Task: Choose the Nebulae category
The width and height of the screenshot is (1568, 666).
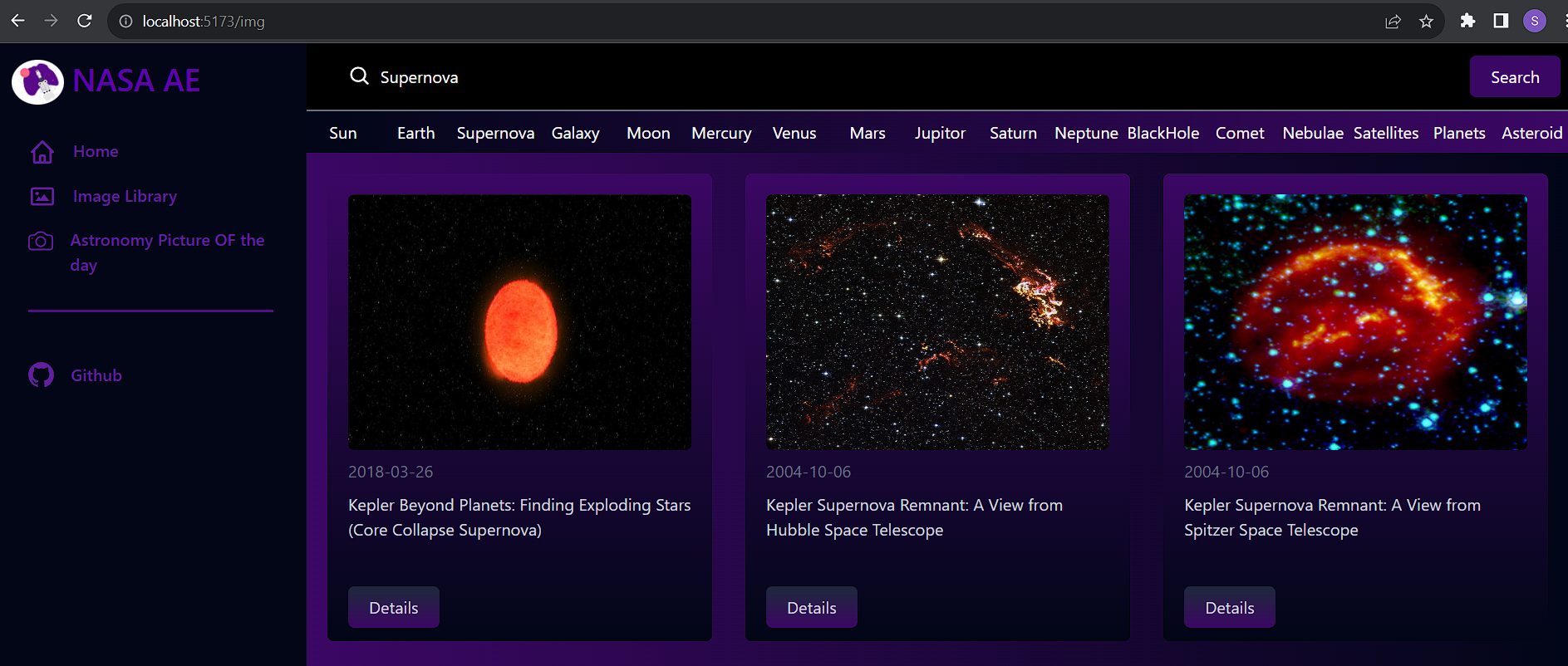Action: tap(1312, 133)
